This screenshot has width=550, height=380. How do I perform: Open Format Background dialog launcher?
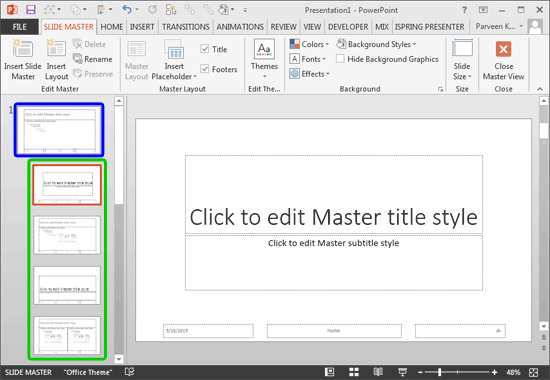(x=440, y=89)
